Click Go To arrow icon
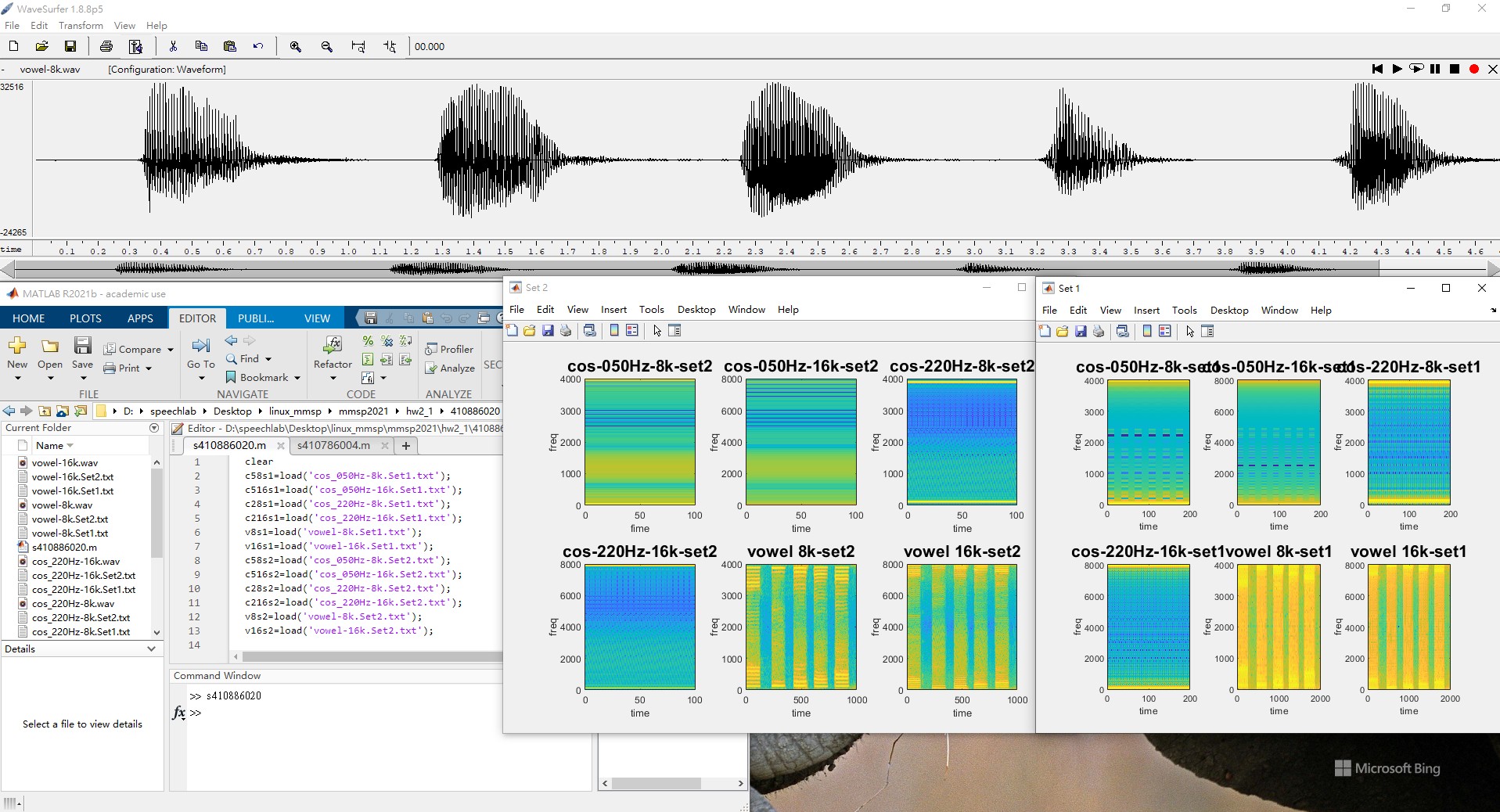The image size is (1500, 812). point(201,345)
